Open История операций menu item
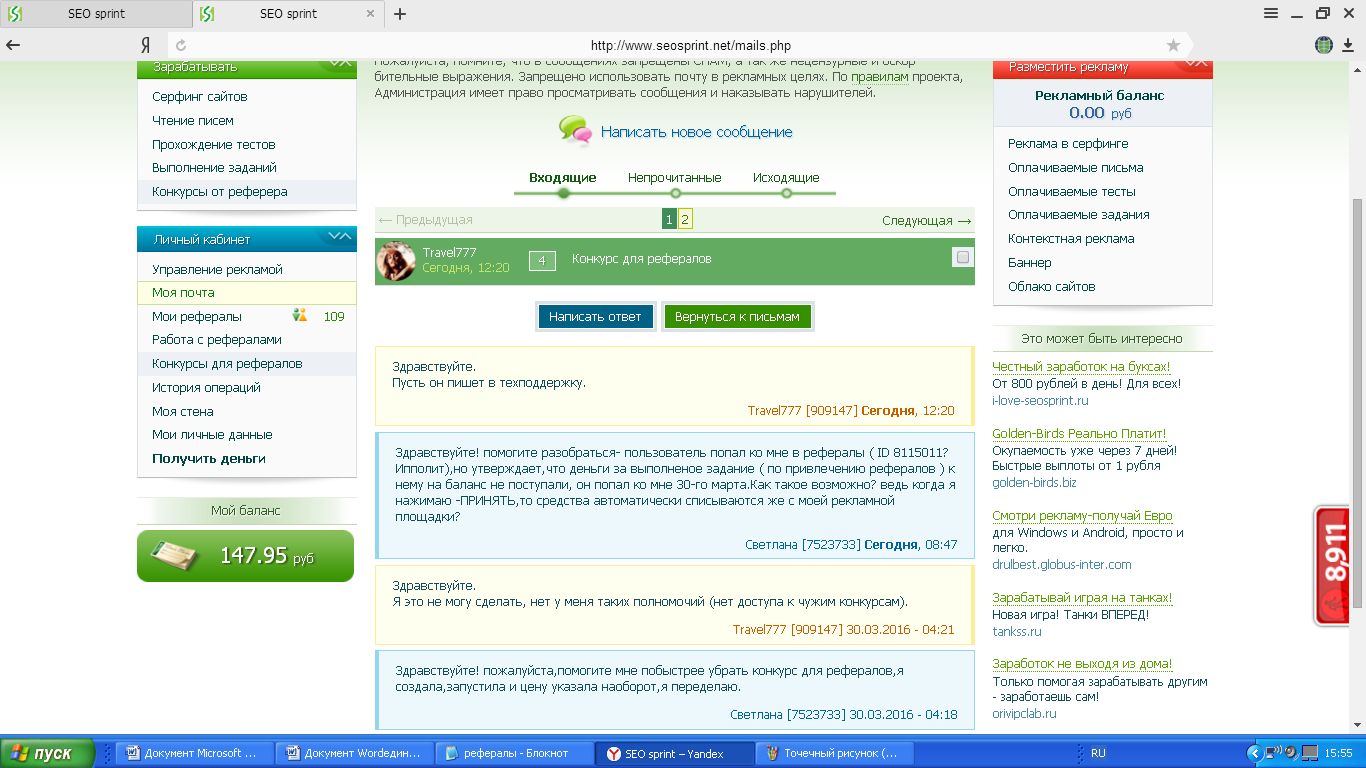Image resolution: width=1366 pixels, height=768 pixels. coord(206,388)
